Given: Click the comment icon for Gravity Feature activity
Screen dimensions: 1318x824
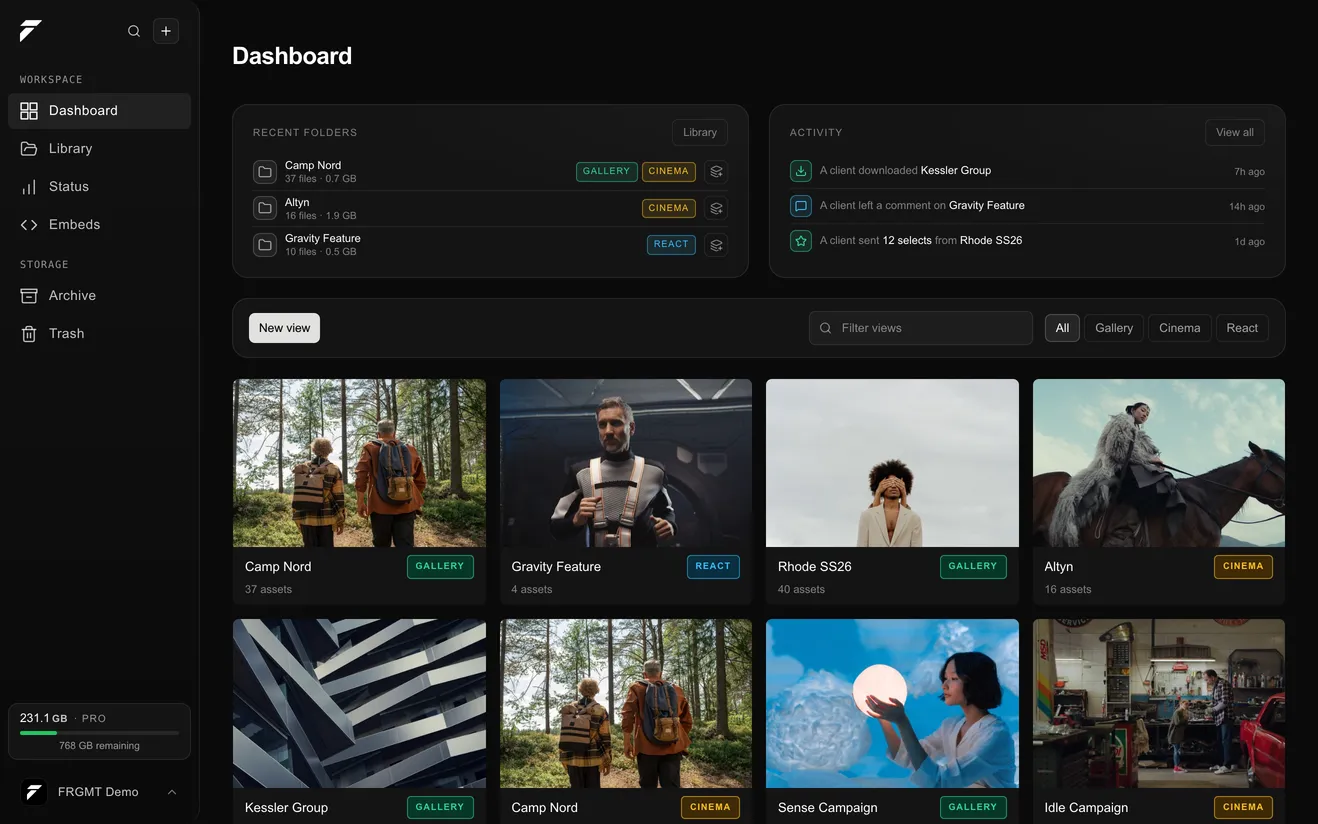Looking at the screenshot, I should [801, 206].
